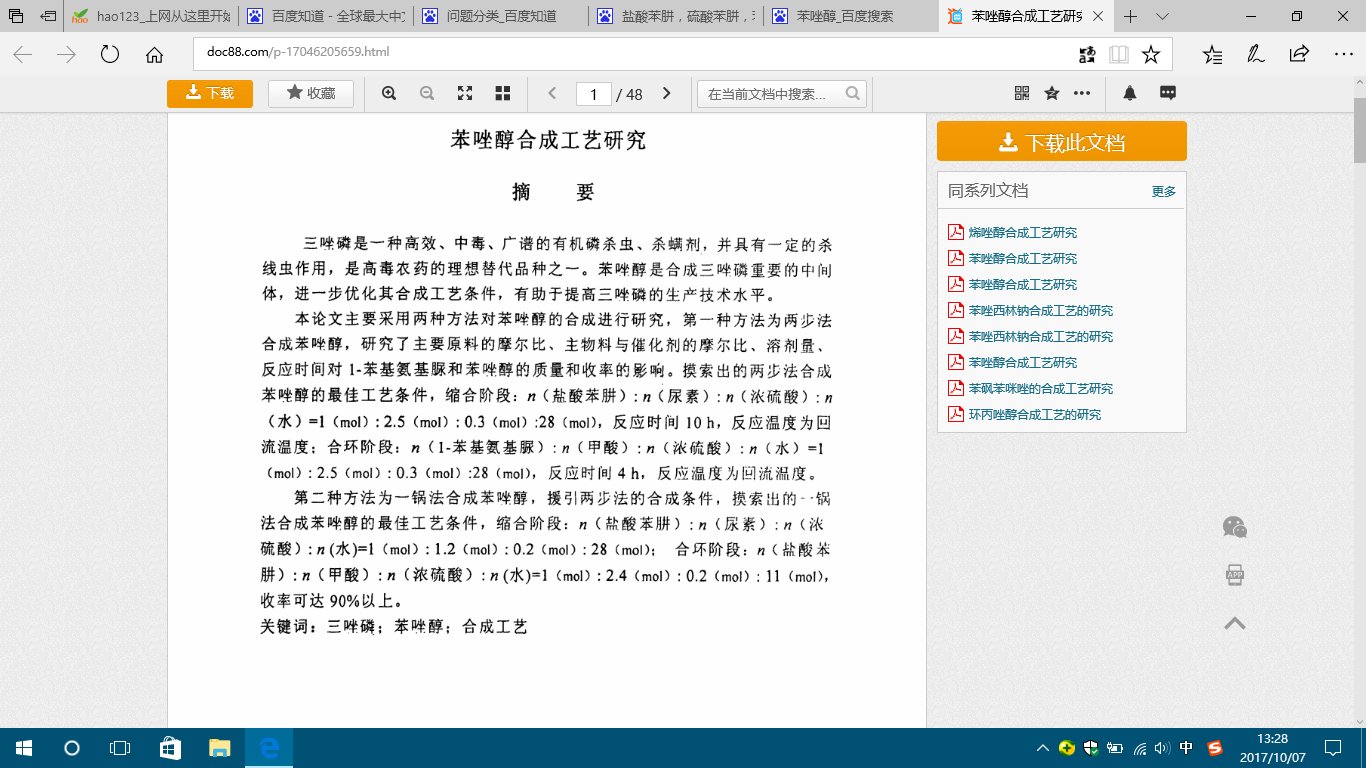Go to next document page arrow
Image resolution: width=1366 pixels, height=768 pixels.
click(667, 93)
